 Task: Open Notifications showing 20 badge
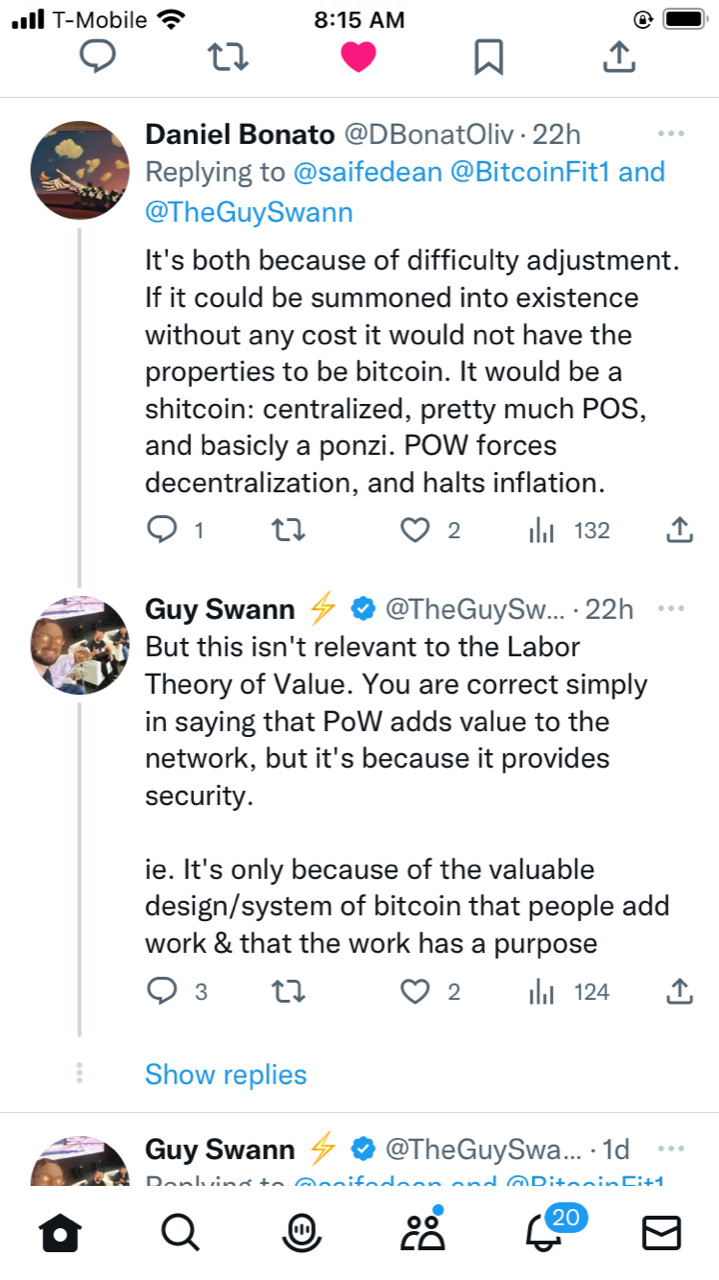coord(544,1233)
